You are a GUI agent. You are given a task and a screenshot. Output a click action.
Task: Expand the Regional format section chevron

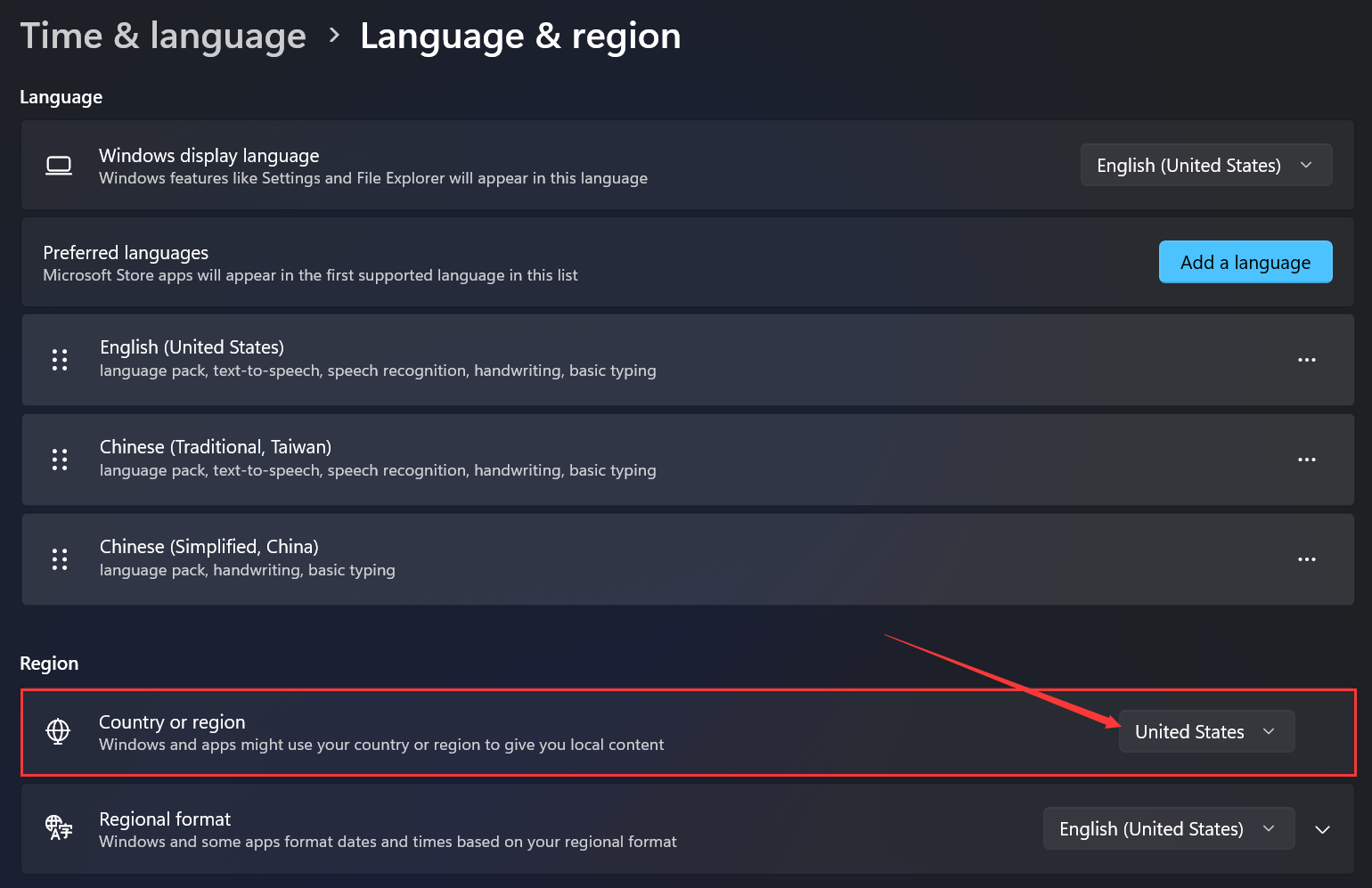[x=1323, y=829]
